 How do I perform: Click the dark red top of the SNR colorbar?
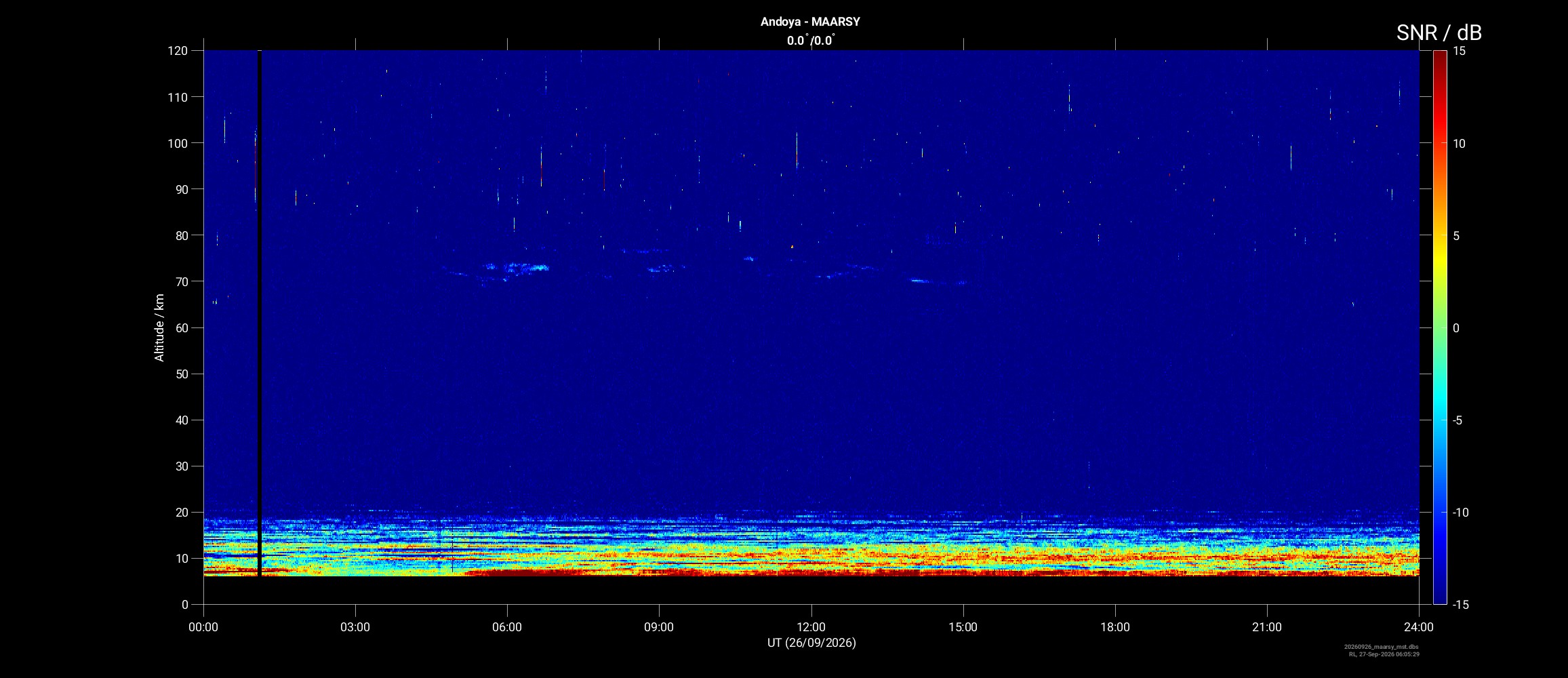point(1440,58)
